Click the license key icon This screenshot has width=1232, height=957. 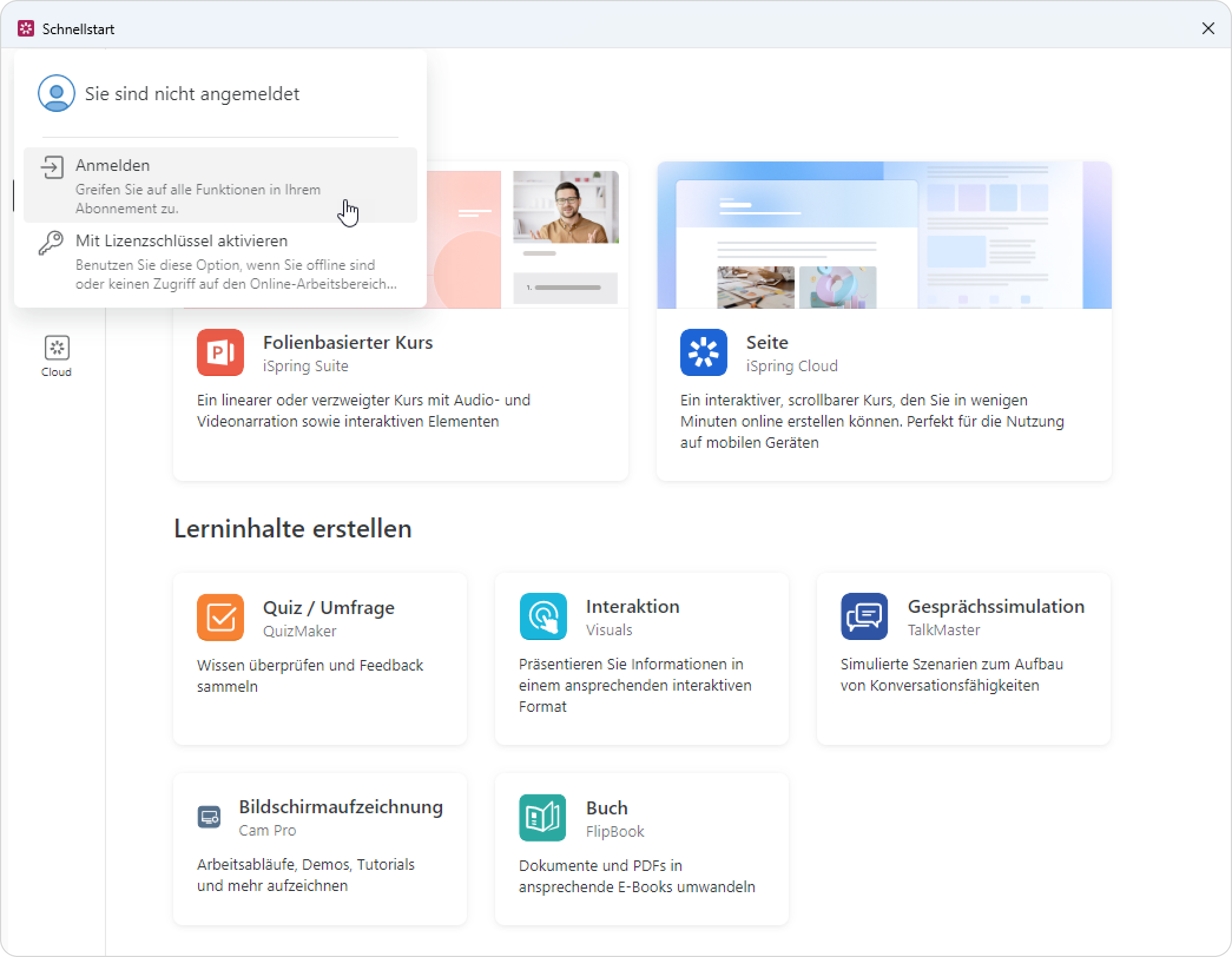[51, 242]
